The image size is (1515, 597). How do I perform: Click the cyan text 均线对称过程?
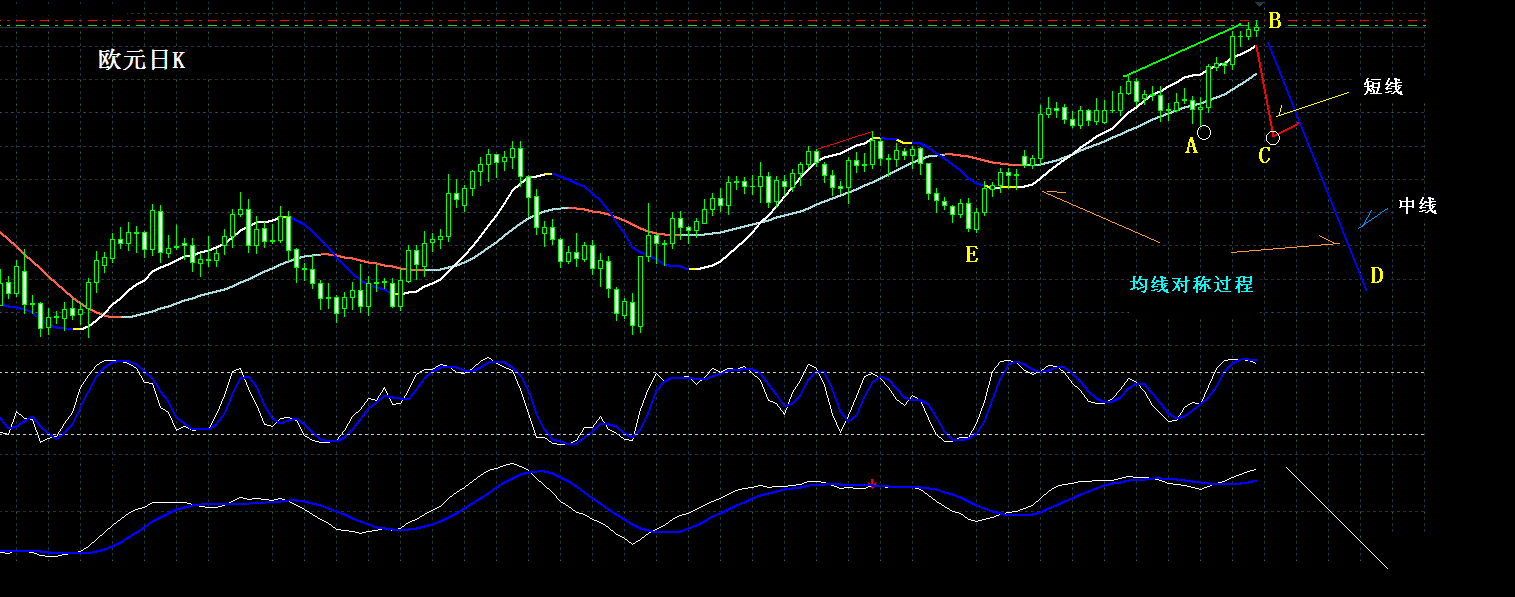[x=1191, y=284]
